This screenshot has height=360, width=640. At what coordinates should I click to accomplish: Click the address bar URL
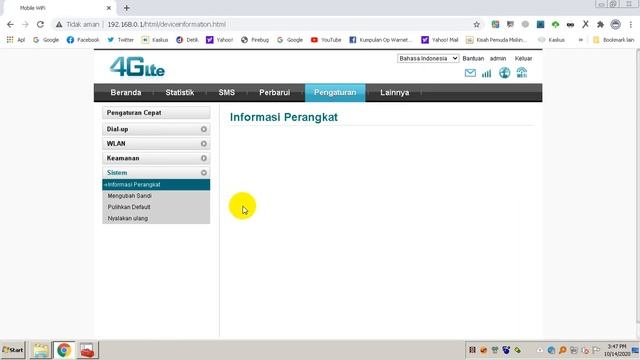166,24
